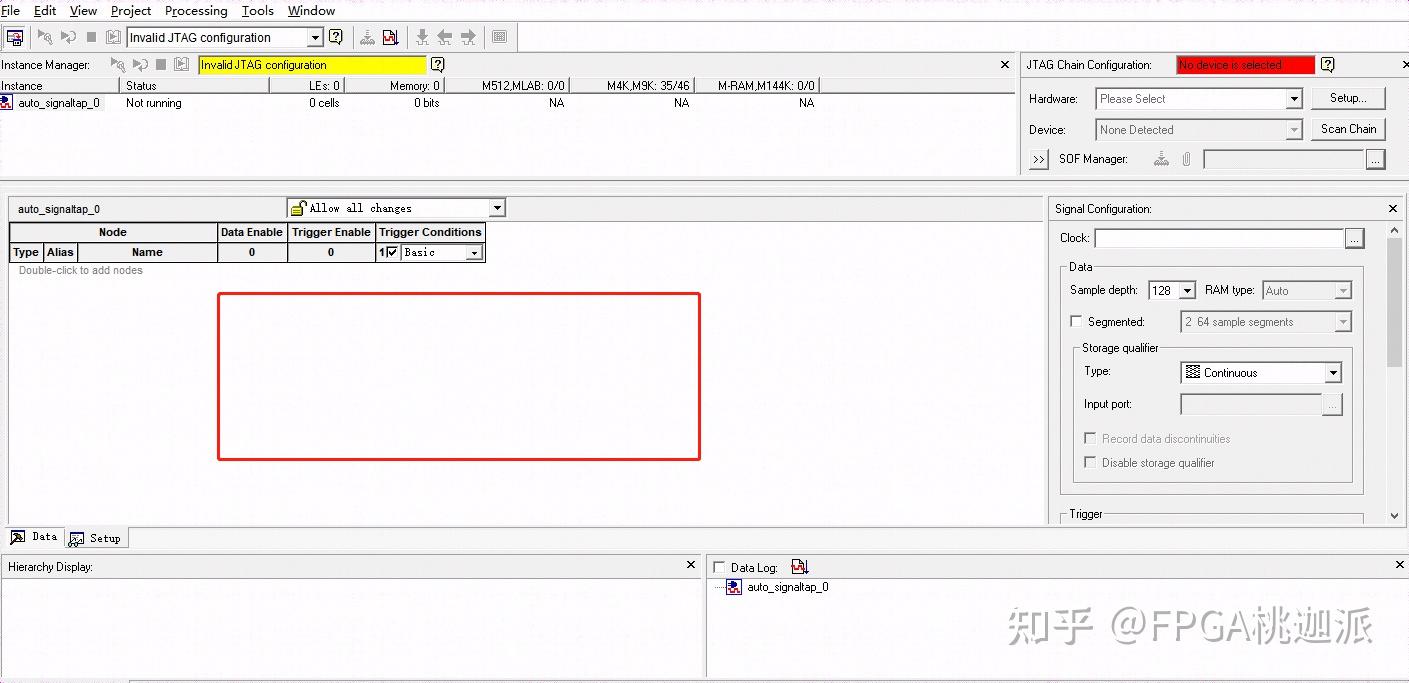Select auto_signaltap_0 instance in Instance Manager
1409x683 pixels.
point(60,103)
